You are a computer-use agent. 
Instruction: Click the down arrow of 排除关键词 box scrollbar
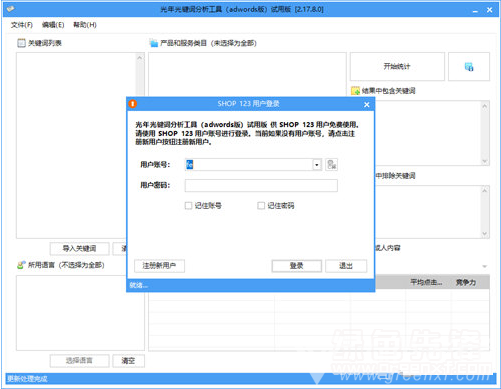485,234
